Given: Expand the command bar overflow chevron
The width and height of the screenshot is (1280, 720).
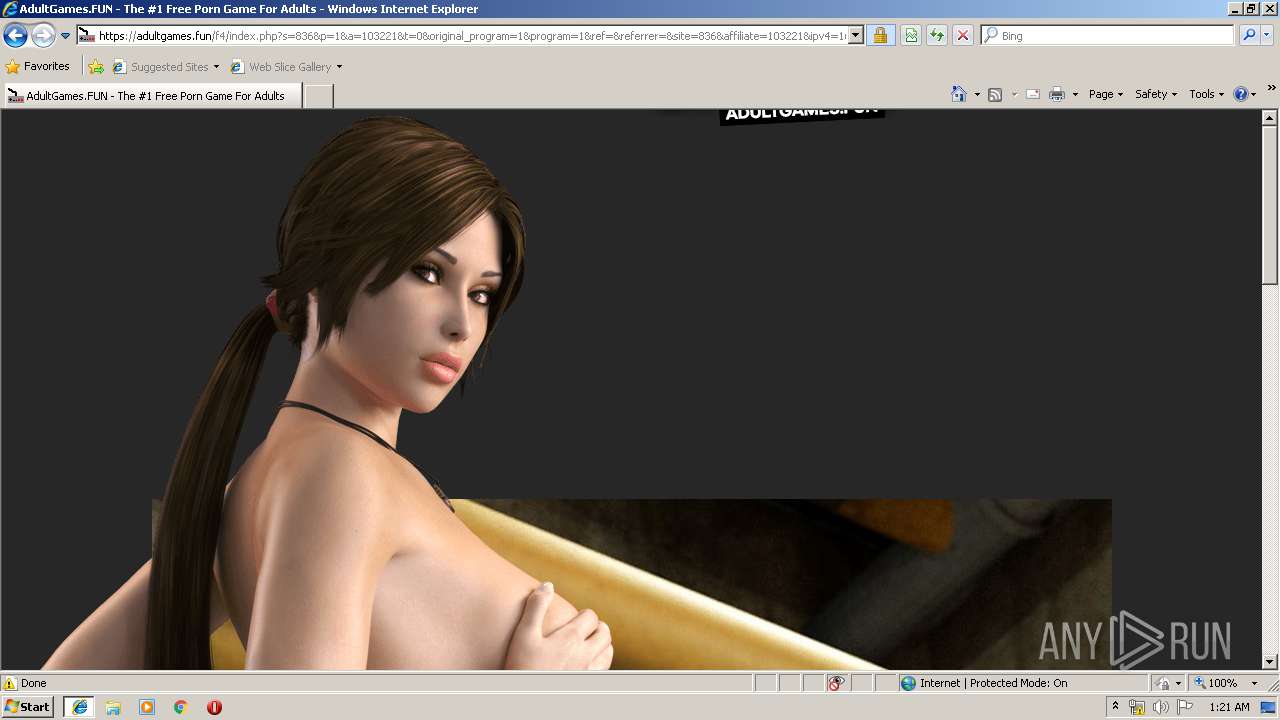Looking at the screenshot, I should point(1272,88).
